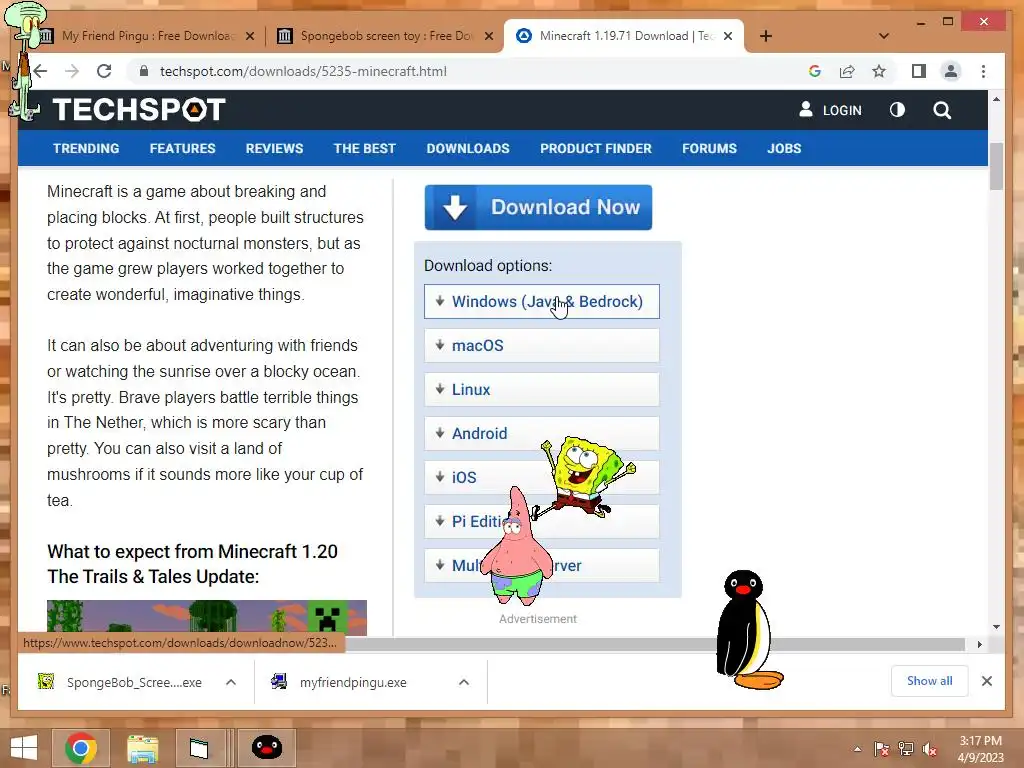The height and width of the screenshot is (768, 1024).
Task: Open the Windows Start button
Action: pos(24,748)
